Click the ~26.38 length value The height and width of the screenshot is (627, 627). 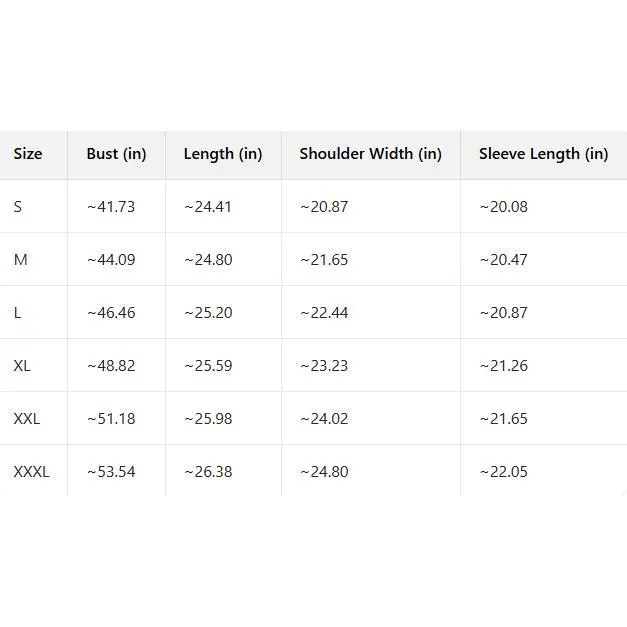[x=208, y=472]
